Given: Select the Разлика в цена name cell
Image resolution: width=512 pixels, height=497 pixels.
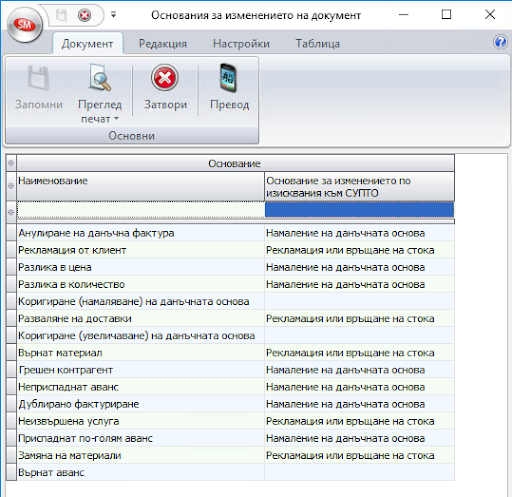Looking at the screenshot, I should 140,267.
